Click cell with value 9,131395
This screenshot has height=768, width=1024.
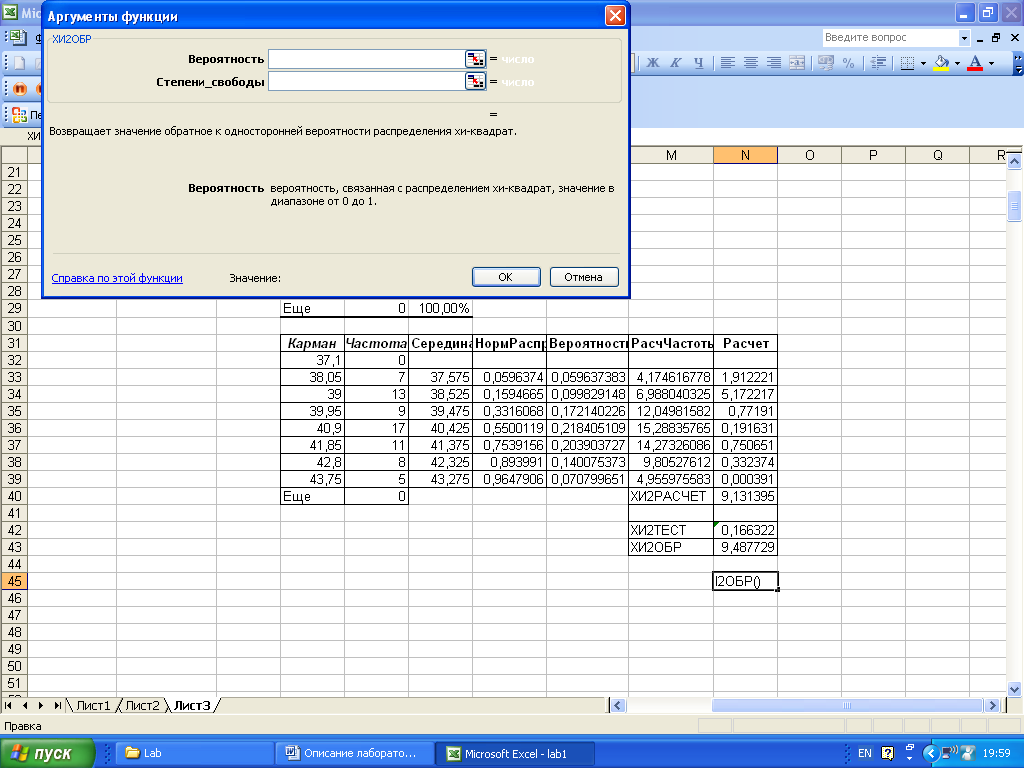click(x=745, y=496)
